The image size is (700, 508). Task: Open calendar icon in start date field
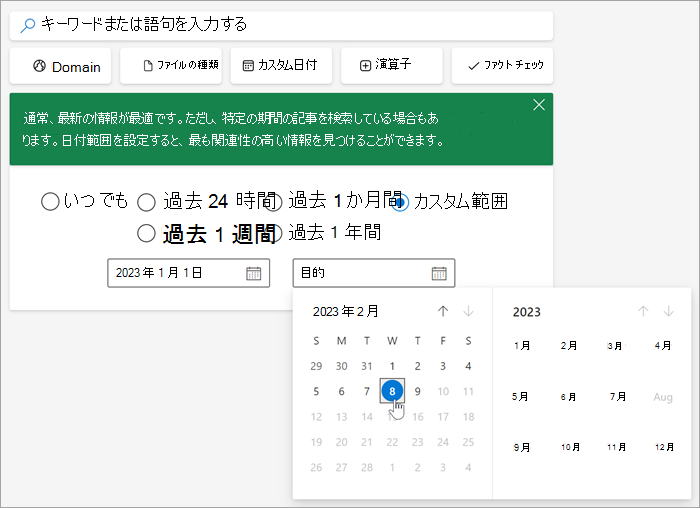point(254,273)
